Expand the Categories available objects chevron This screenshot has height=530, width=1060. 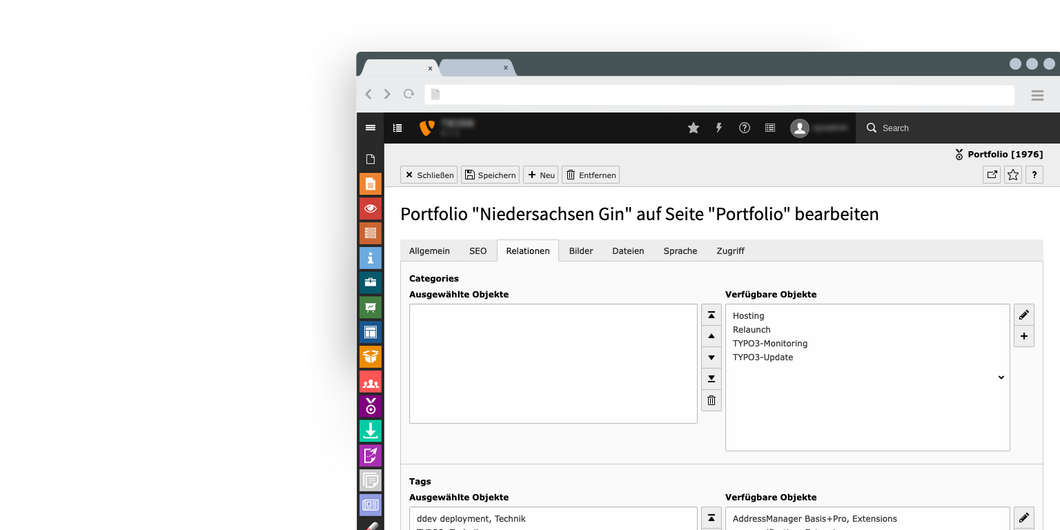pos(1000,378)
